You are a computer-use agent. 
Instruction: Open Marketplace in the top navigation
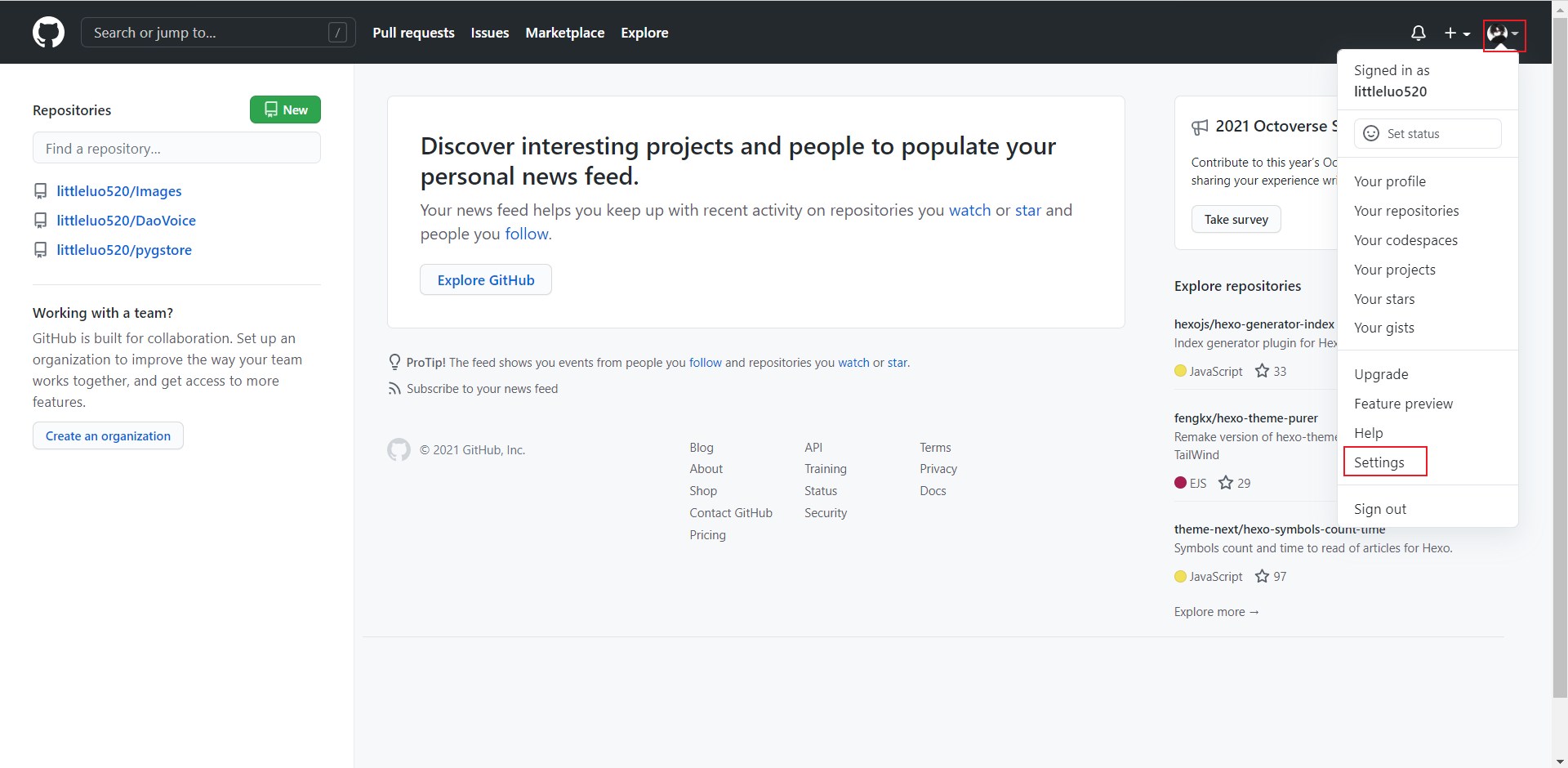(x=564, y=33)
